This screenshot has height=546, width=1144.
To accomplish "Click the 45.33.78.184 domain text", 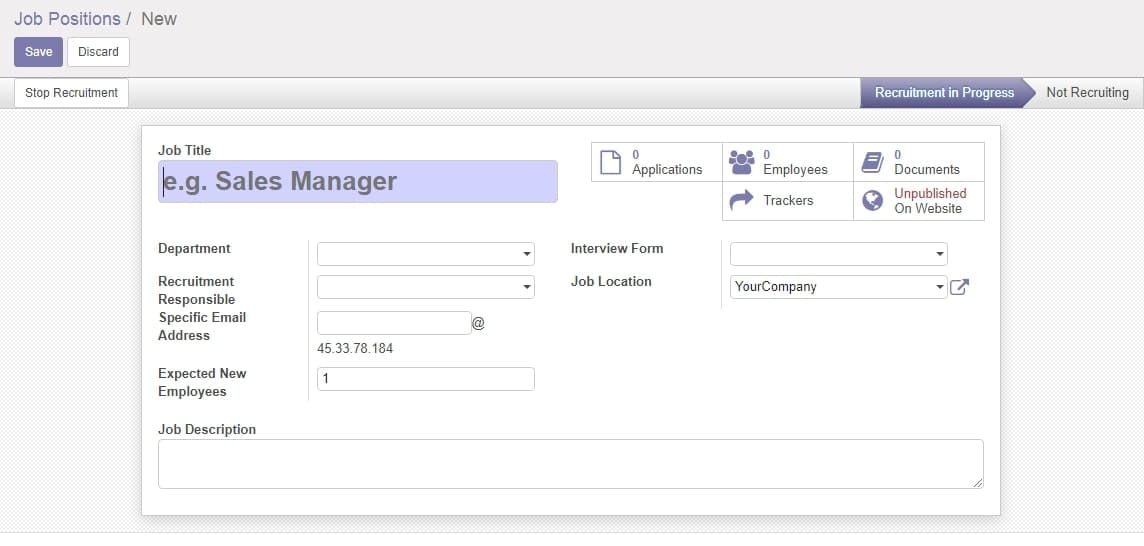I will point(355,348).
